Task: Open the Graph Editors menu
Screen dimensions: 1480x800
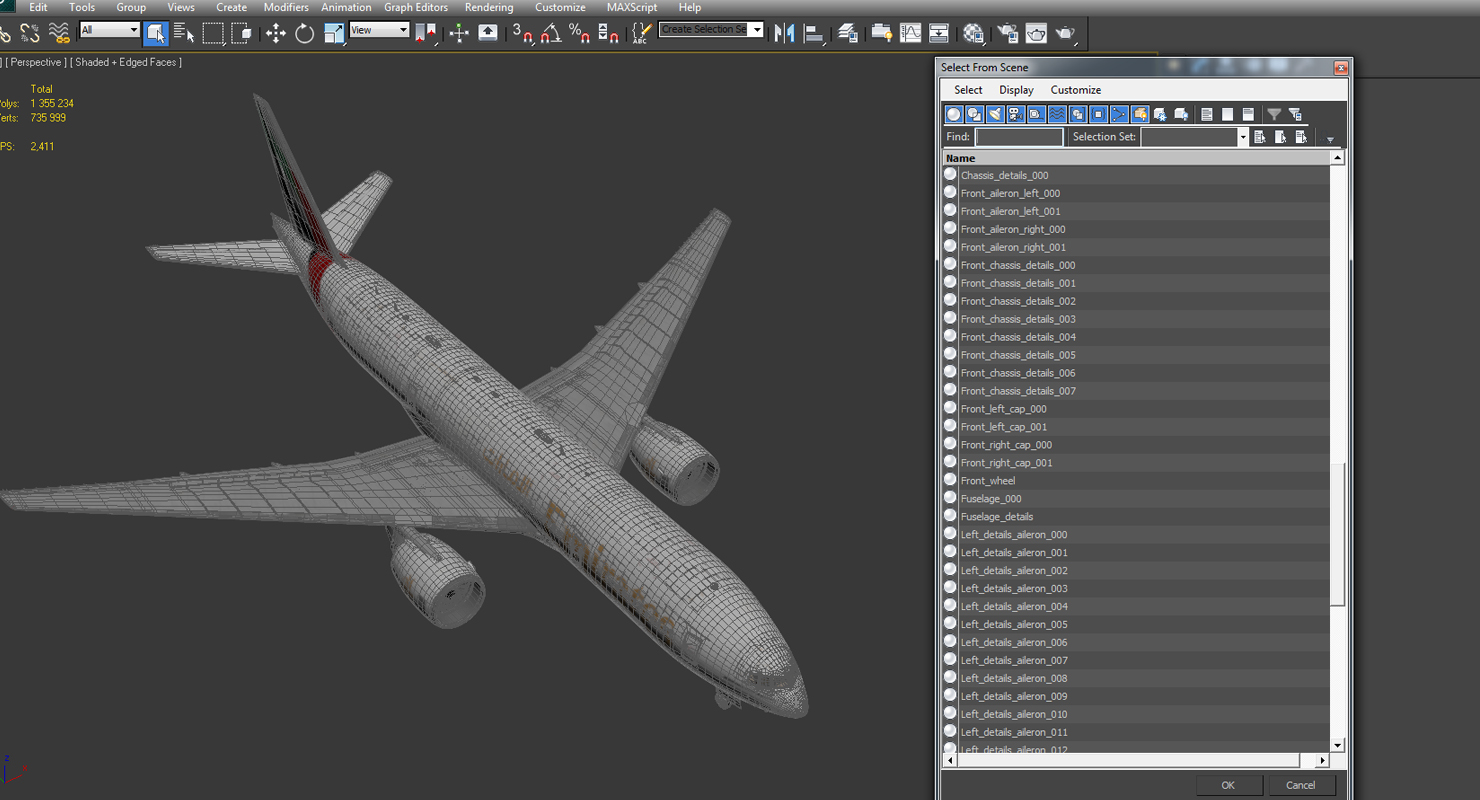Action: coord(416,7)
